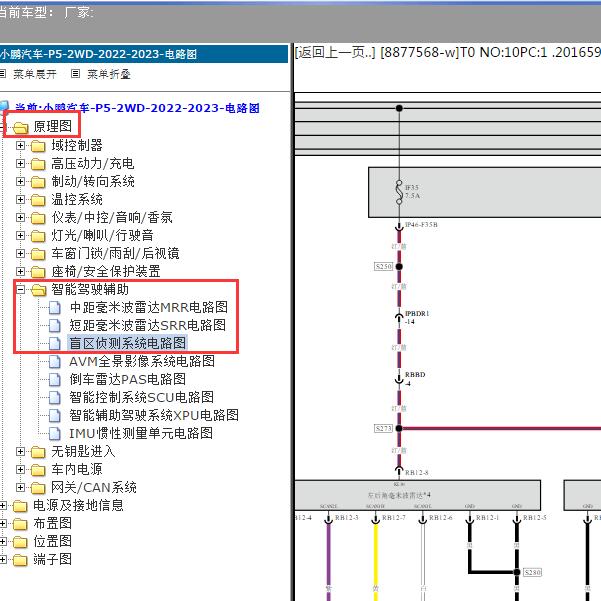Screen dimensions: 601x601
Task: Expand the 制动/转向系统 folder node
Action: pyautogui.click(x=20, y=182)
